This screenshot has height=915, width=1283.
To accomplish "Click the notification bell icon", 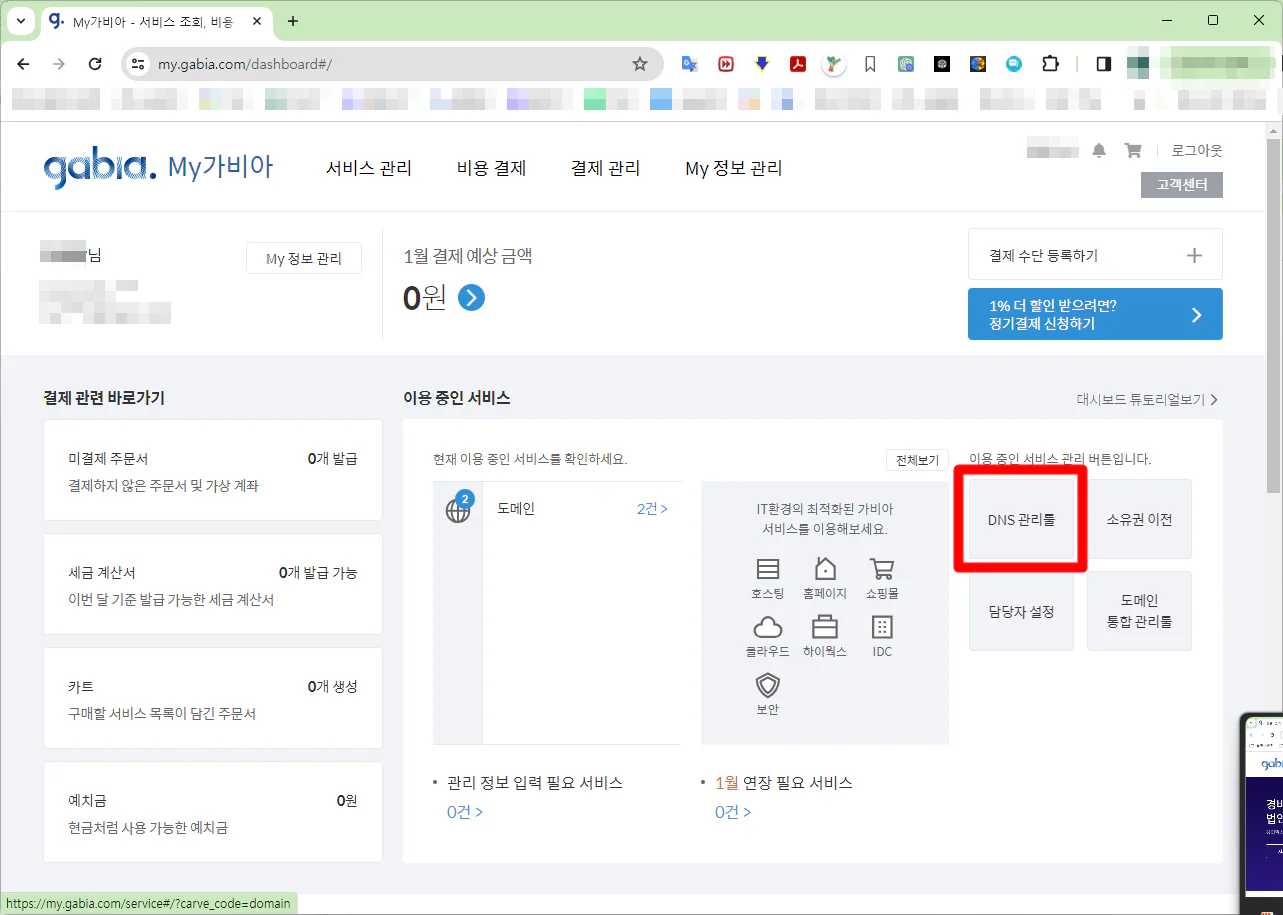I will tap(1099, 150).
